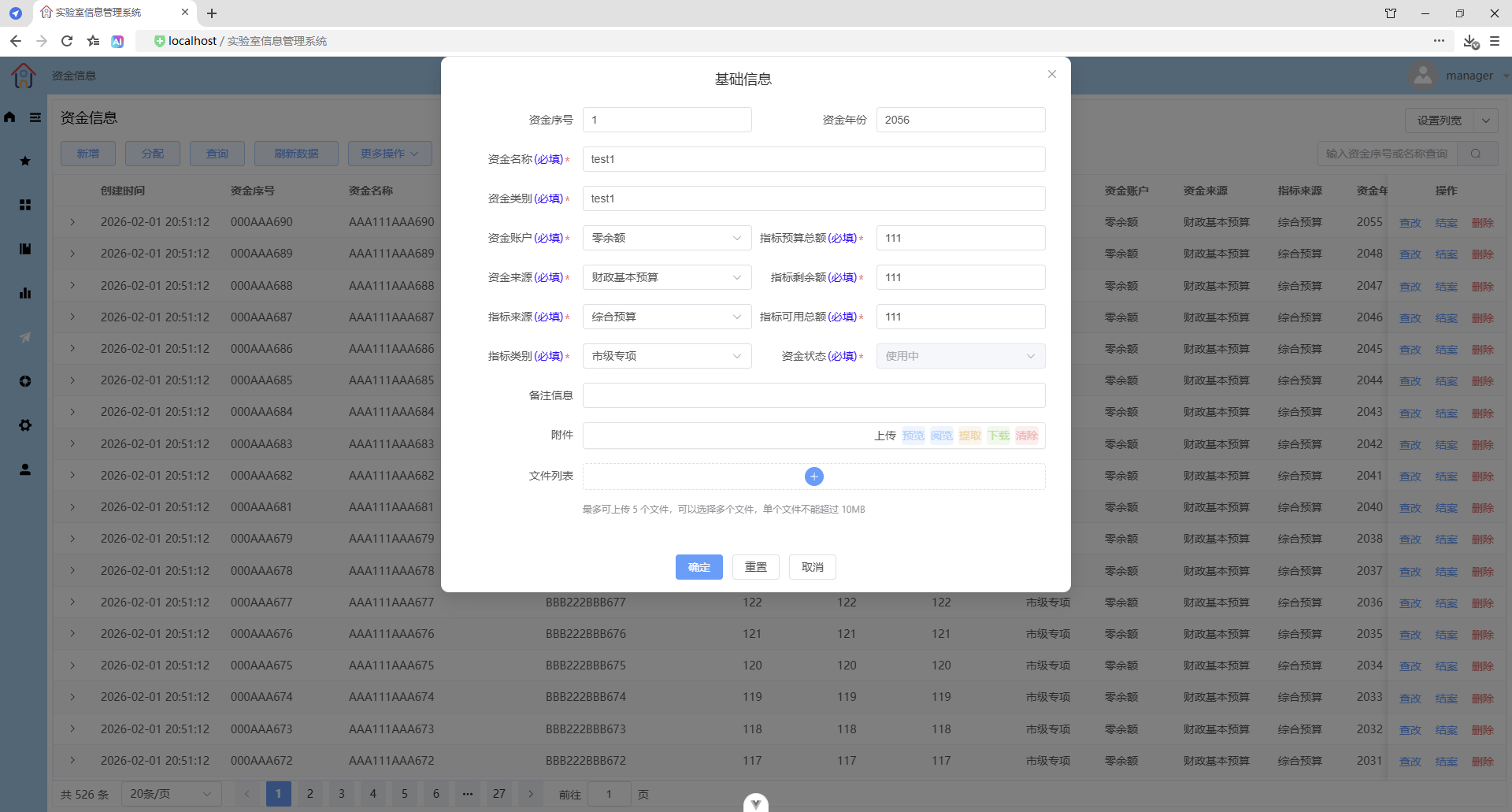
Task: Open a new browser tab with plus
Action: coord(212,13)
